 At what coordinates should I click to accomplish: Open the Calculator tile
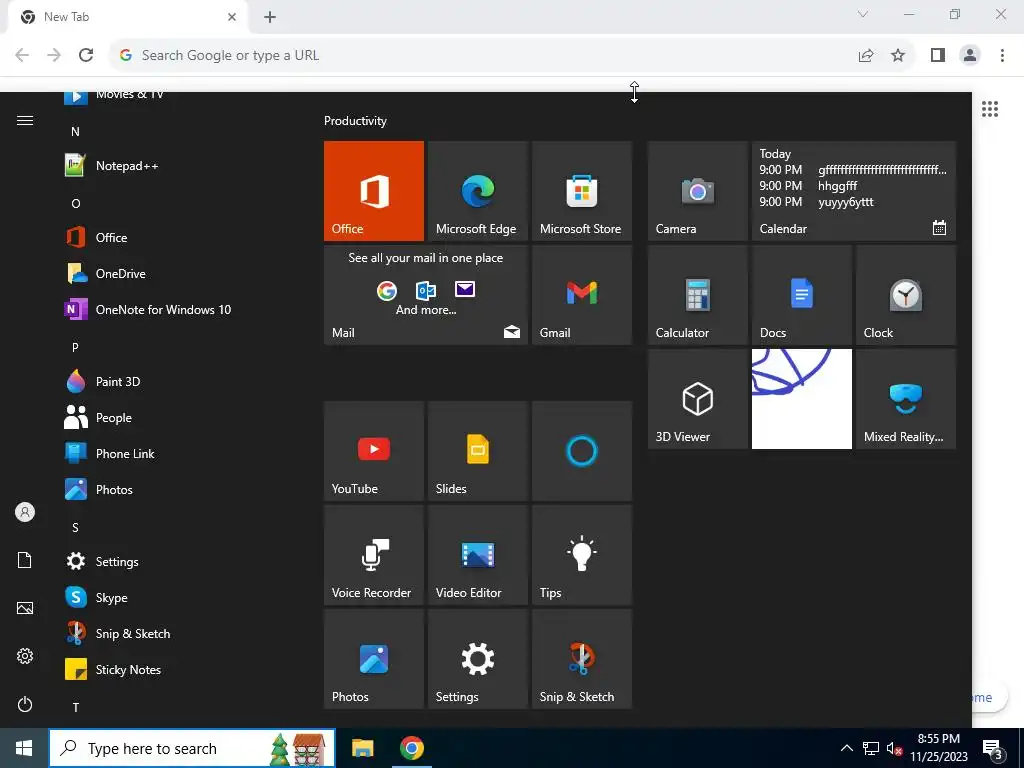coord(697,295)
